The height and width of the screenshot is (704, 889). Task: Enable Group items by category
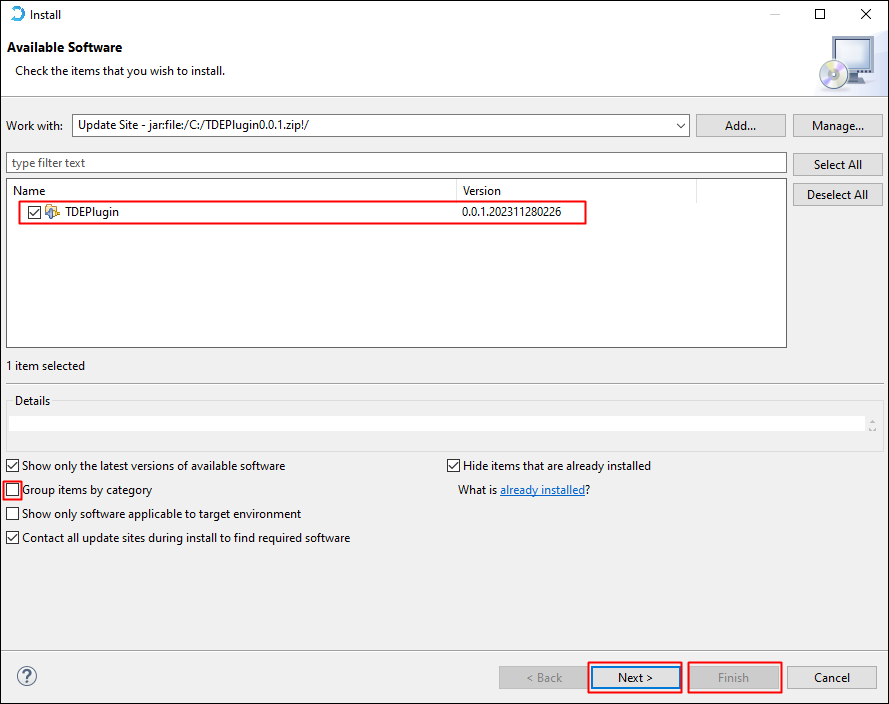pyautogui.click(x=13, y=490)
